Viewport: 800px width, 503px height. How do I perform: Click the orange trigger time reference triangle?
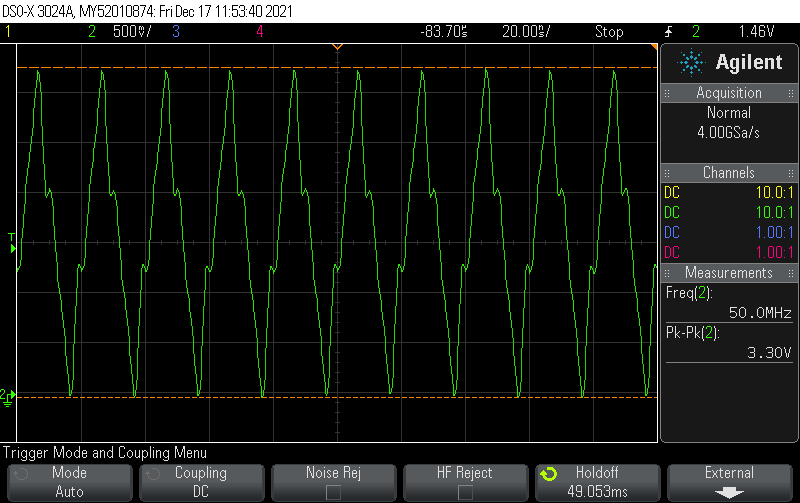pyautogui.click(x=337, y=47)
